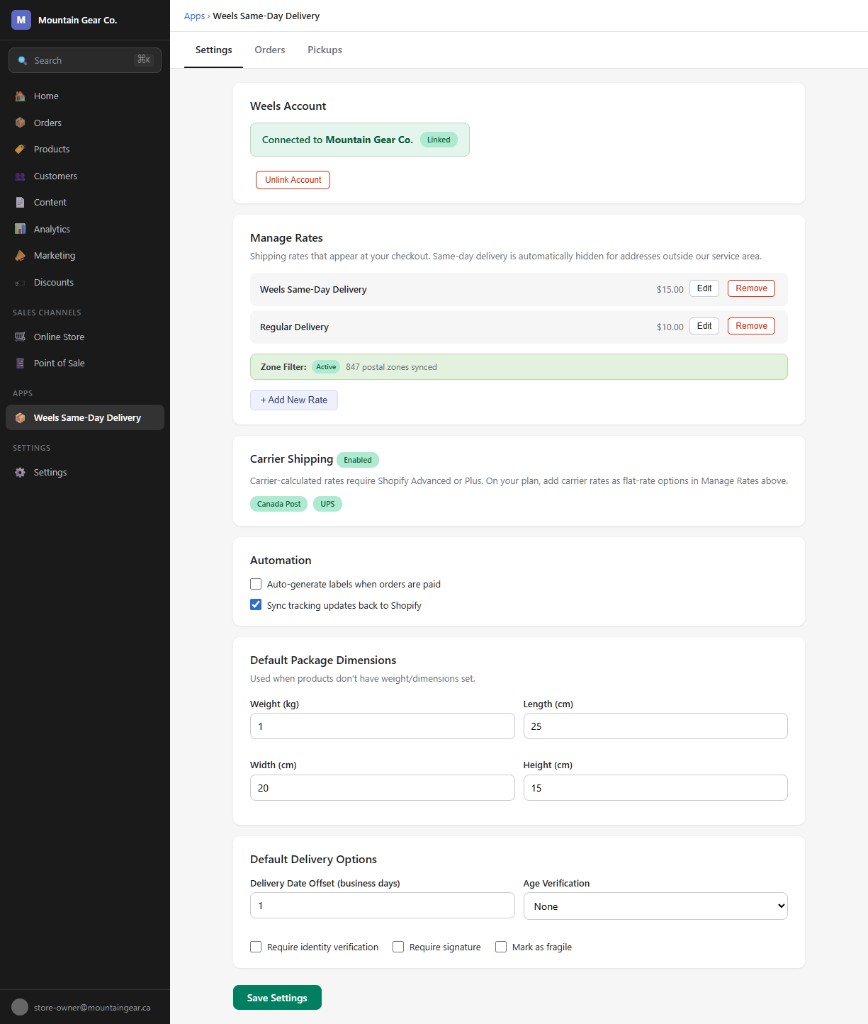Open the Age Verification dropdown
Image resolution: width=868 pixels, height=1024 pixels.
pos(655,906)
